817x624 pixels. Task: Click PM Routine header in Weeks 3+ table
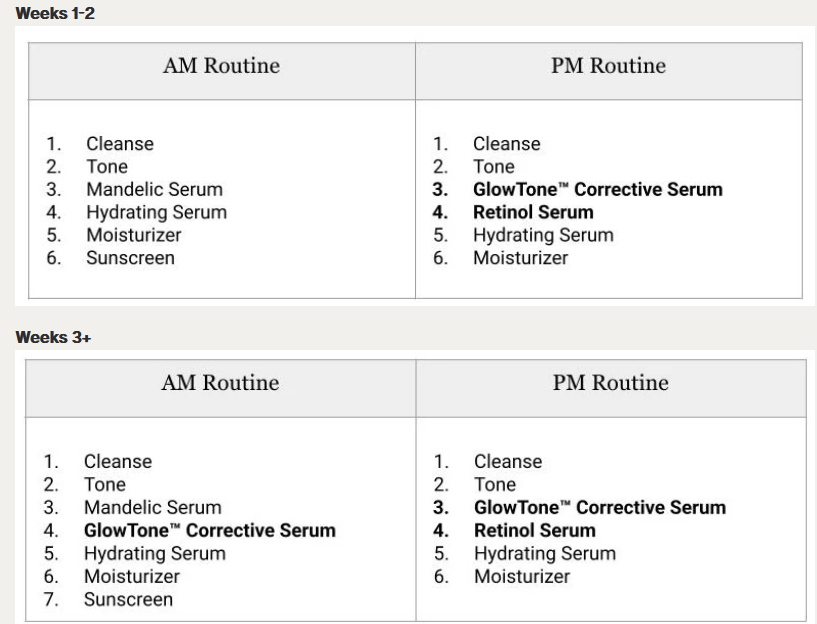[609, 382]
